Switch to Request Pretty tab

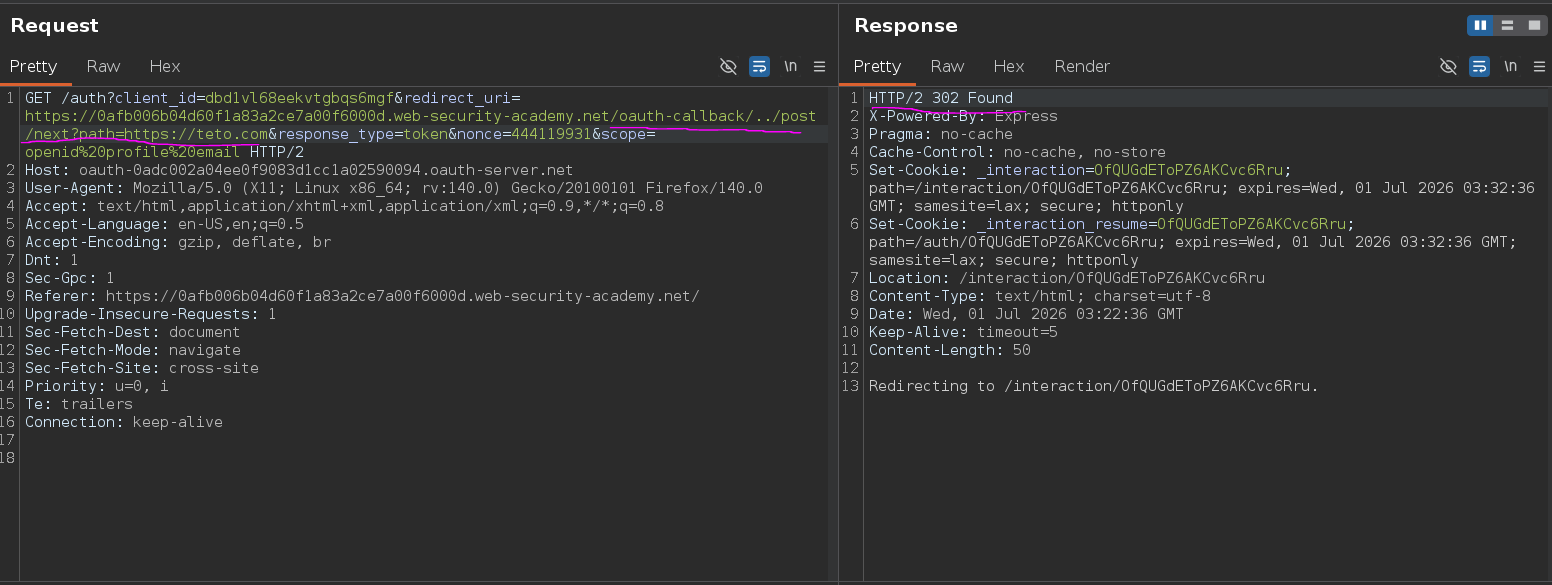click(33, 66)
